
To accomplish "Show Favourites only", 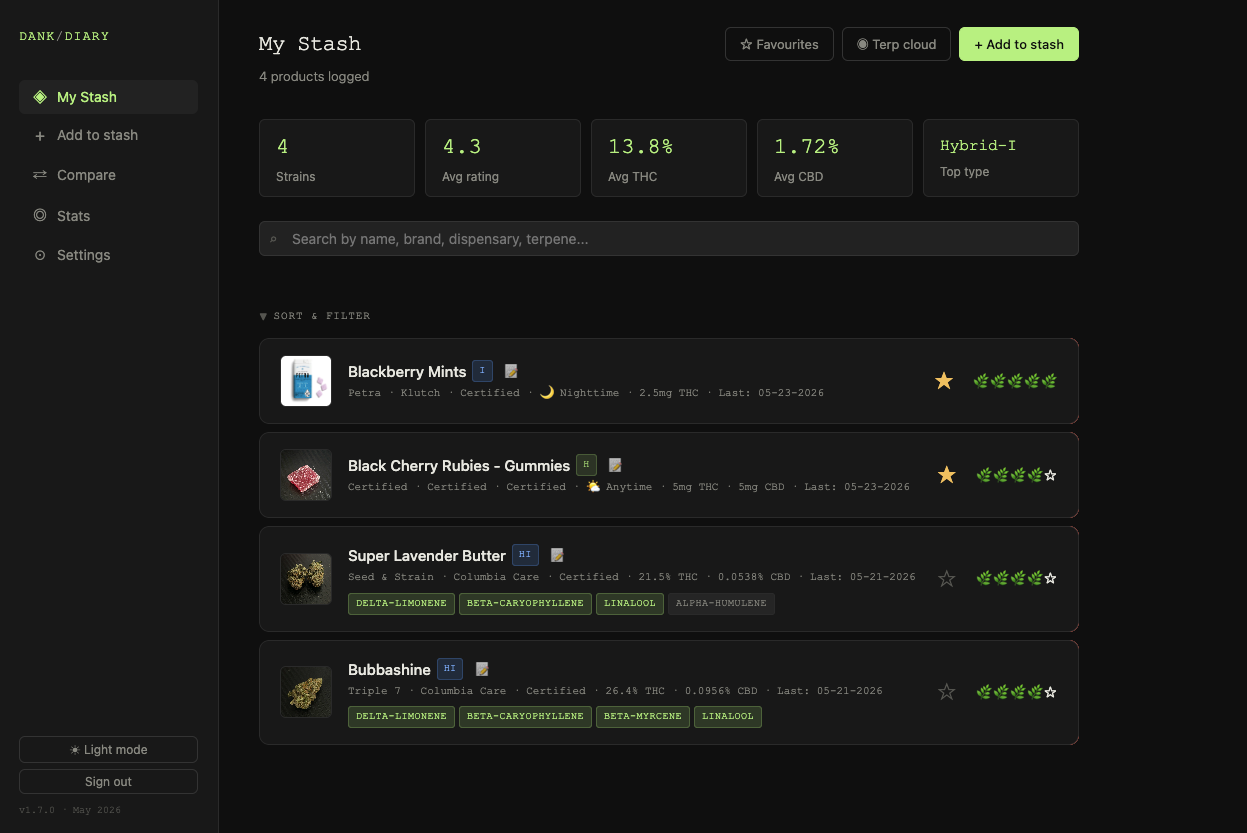I will pyautogui.click(x=779, y=44).
